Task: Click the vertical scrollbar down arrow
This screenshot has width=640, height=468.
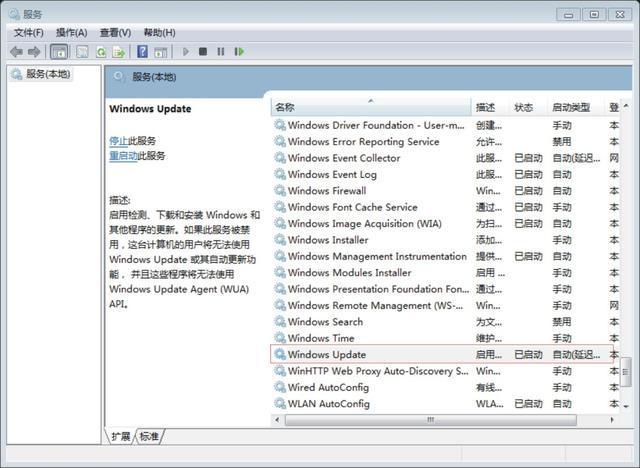Action: coord(626,406)
